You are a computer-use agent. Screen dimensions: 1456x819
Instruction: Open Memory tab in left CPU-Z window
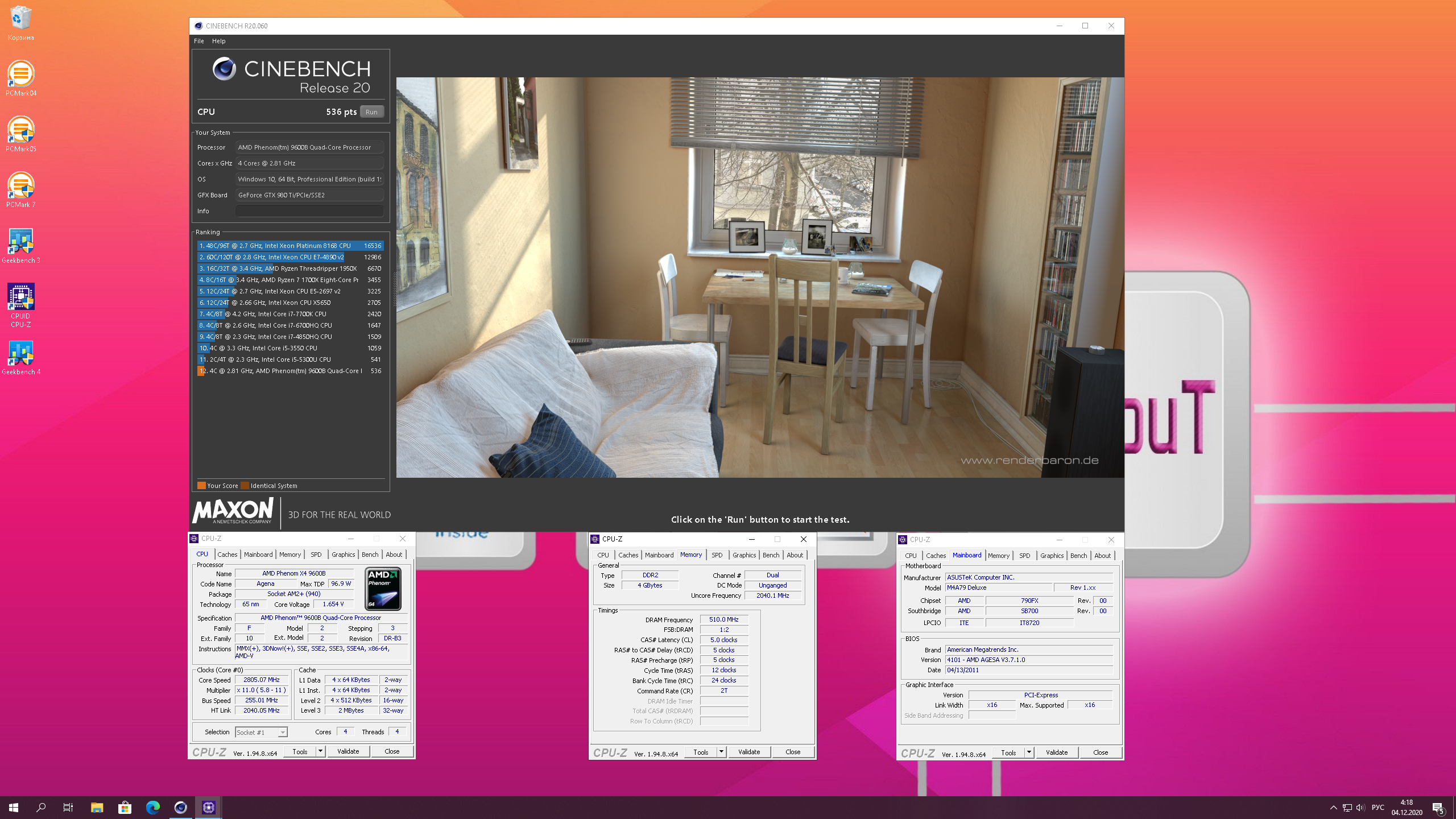point(290,555)
